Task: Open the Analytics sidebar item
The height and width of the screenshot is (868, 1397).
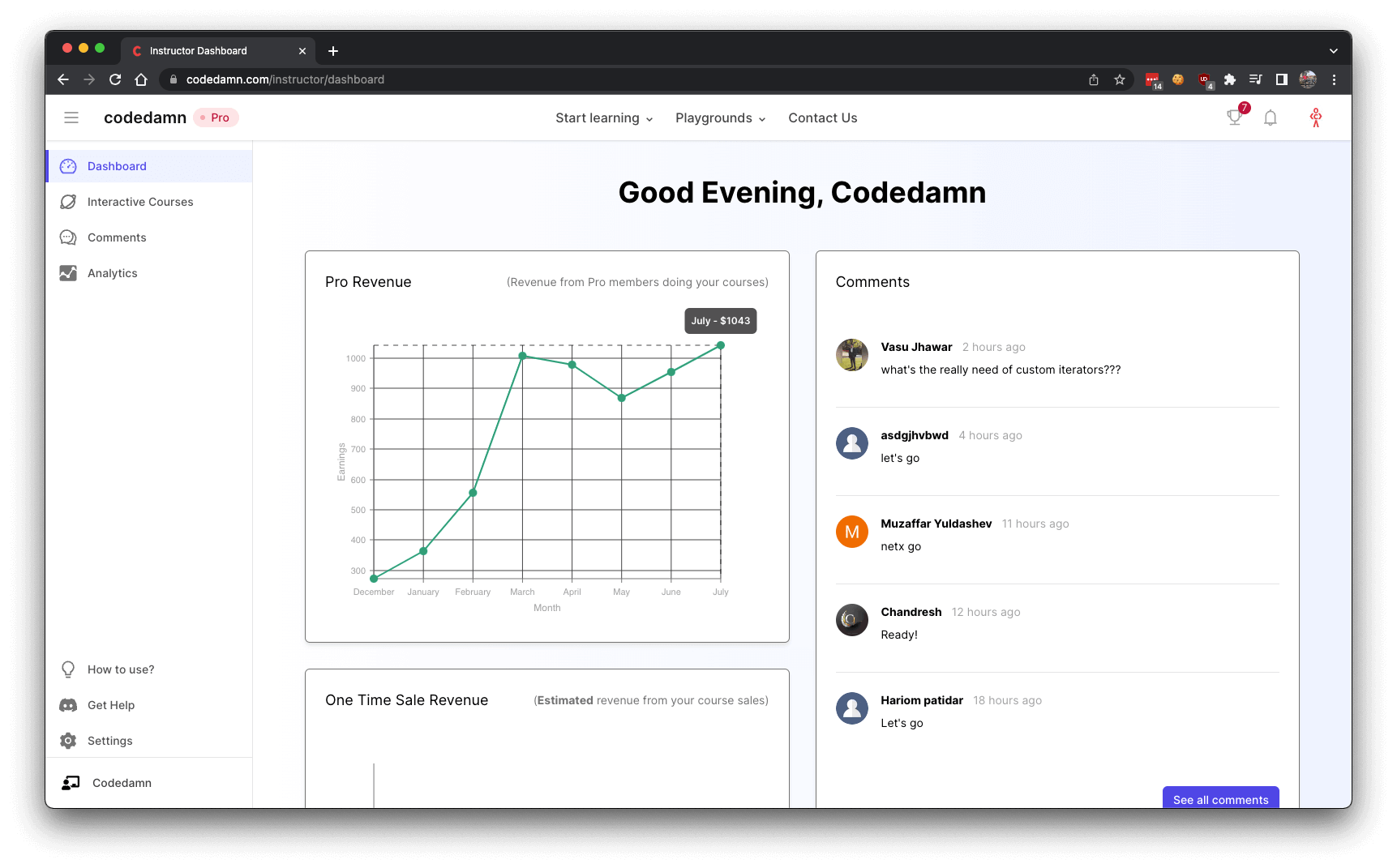Action: (x=113, y=273)
